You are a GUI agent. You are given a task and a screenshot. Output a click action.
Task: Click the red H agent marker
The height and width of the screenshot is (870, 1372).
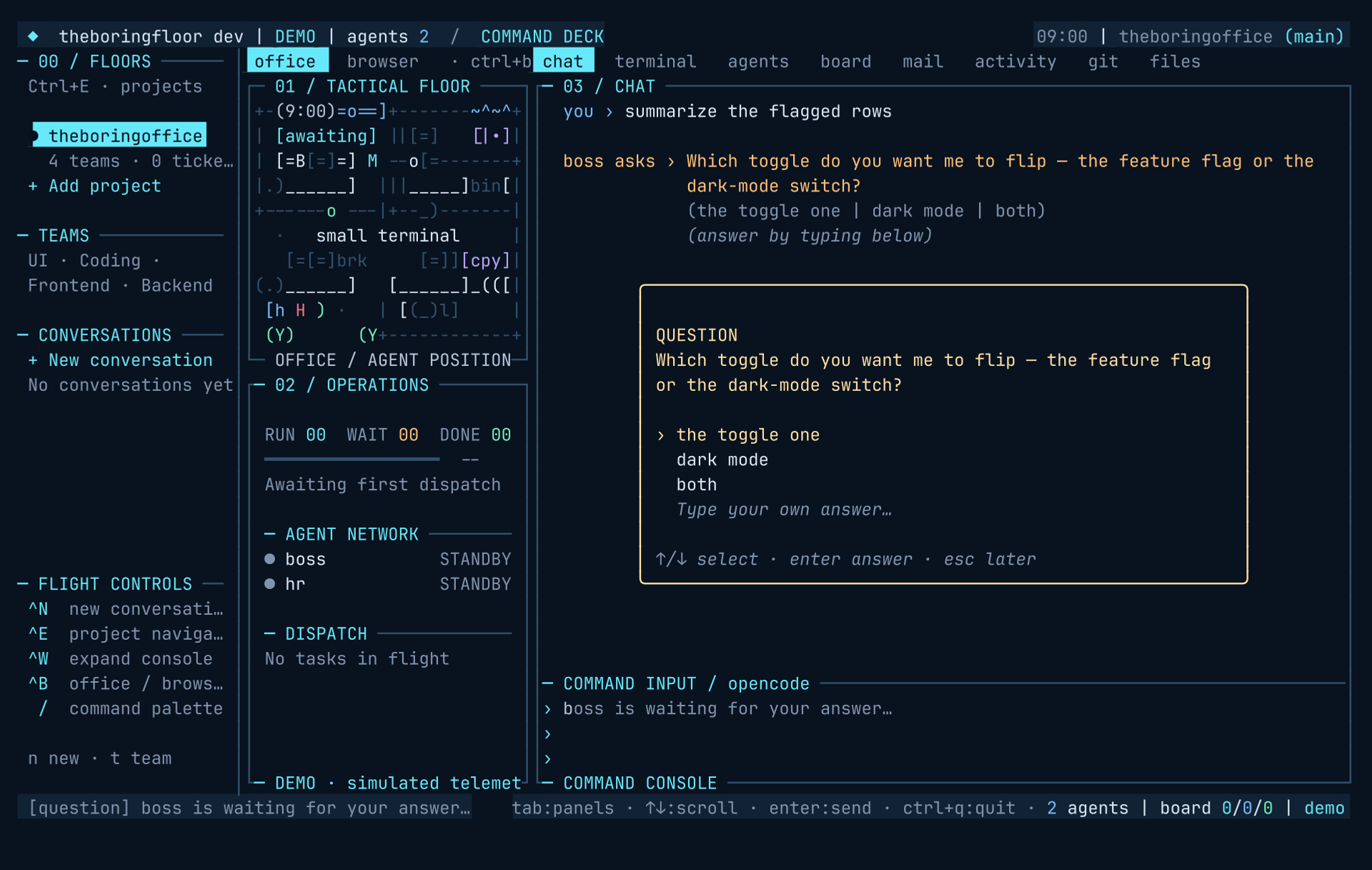[300, 310]
